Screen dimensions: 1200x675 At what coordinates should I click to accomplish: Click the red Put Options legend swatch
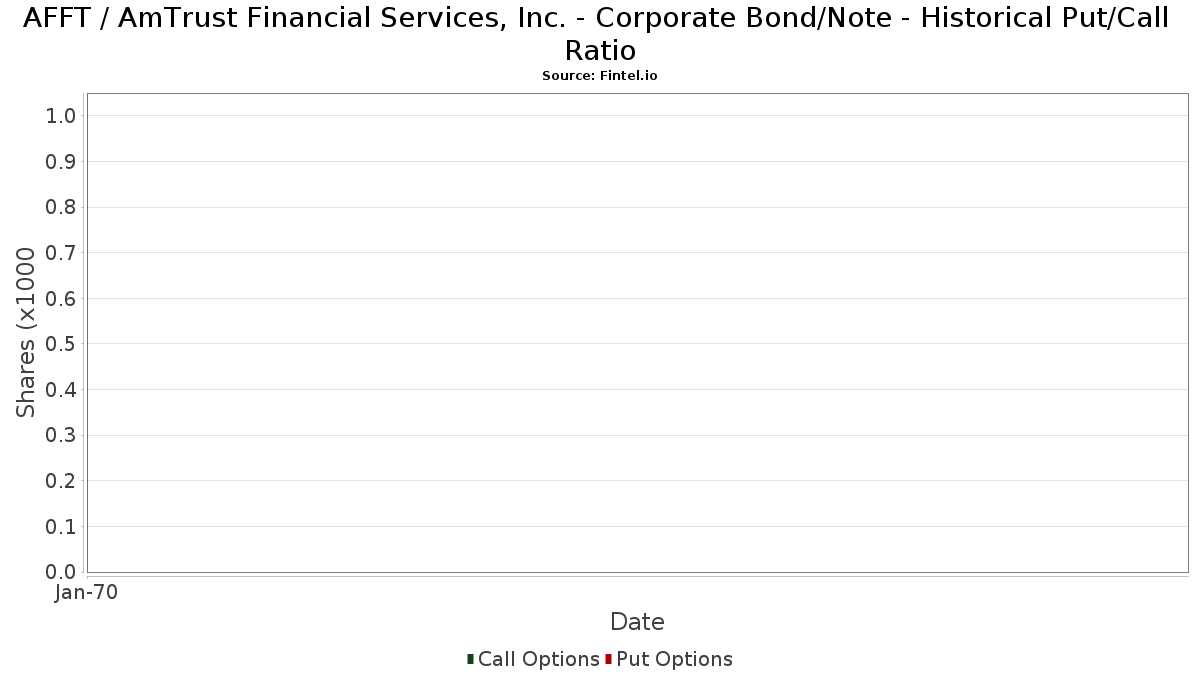pyautogui.click(x=608, y=659)
